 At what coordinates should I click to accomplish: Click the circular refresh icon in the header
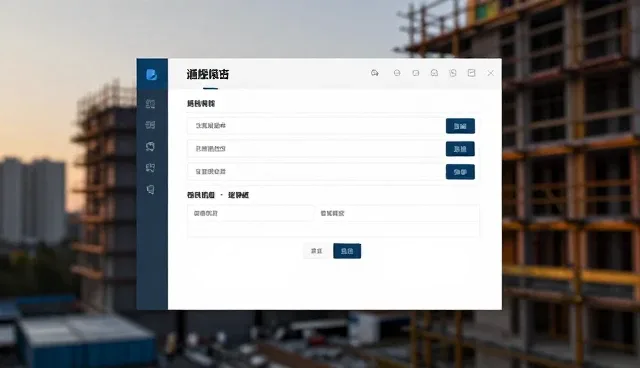pos(453,73)
